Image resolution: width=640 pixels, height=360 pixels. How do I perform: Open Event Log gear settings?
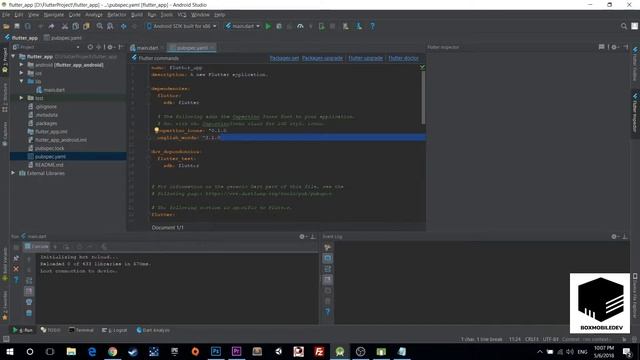(x=614, y=236)
